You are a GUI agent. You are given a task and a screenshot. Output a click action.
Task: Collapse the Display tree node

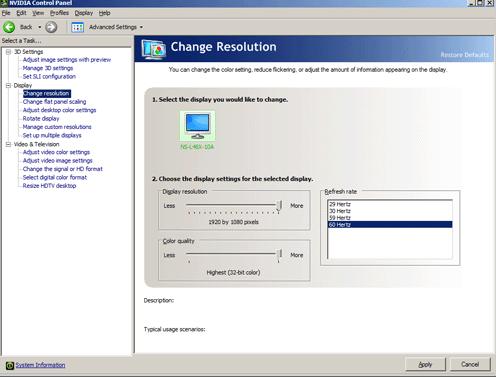point(8,85)
